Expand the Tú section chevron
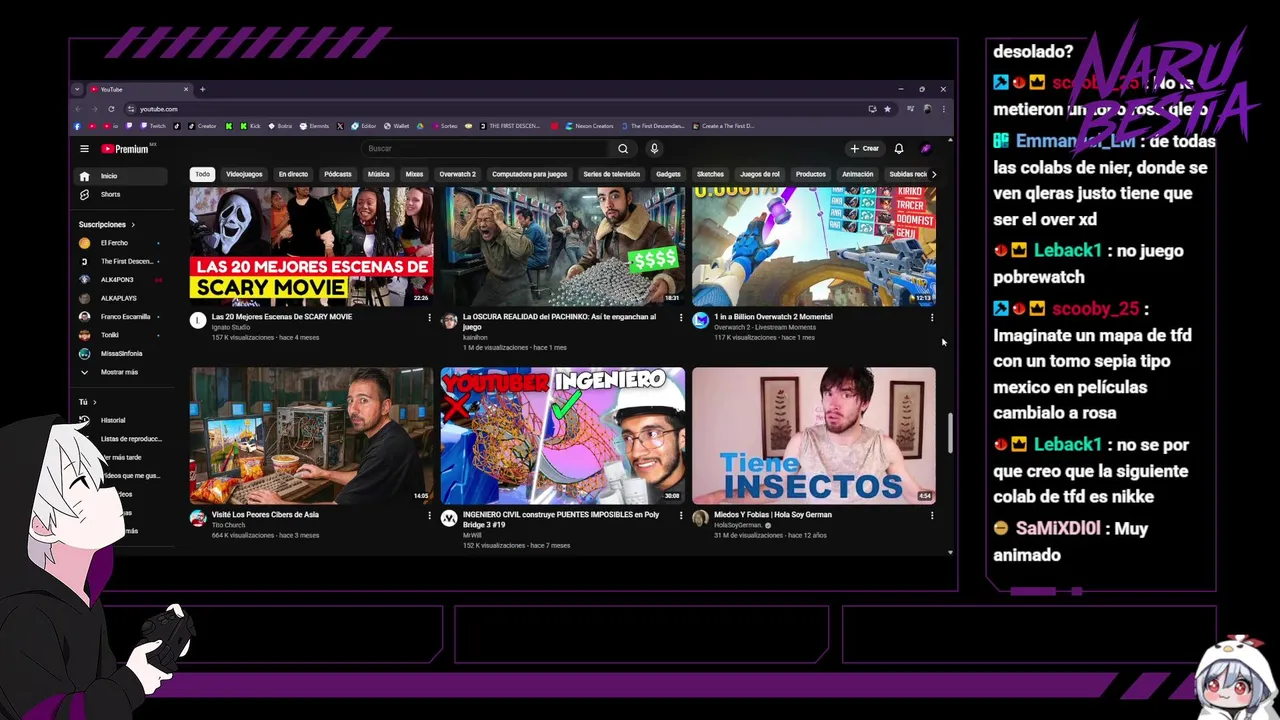Viewport: 1280px width, 720px height. pos(94,402)
